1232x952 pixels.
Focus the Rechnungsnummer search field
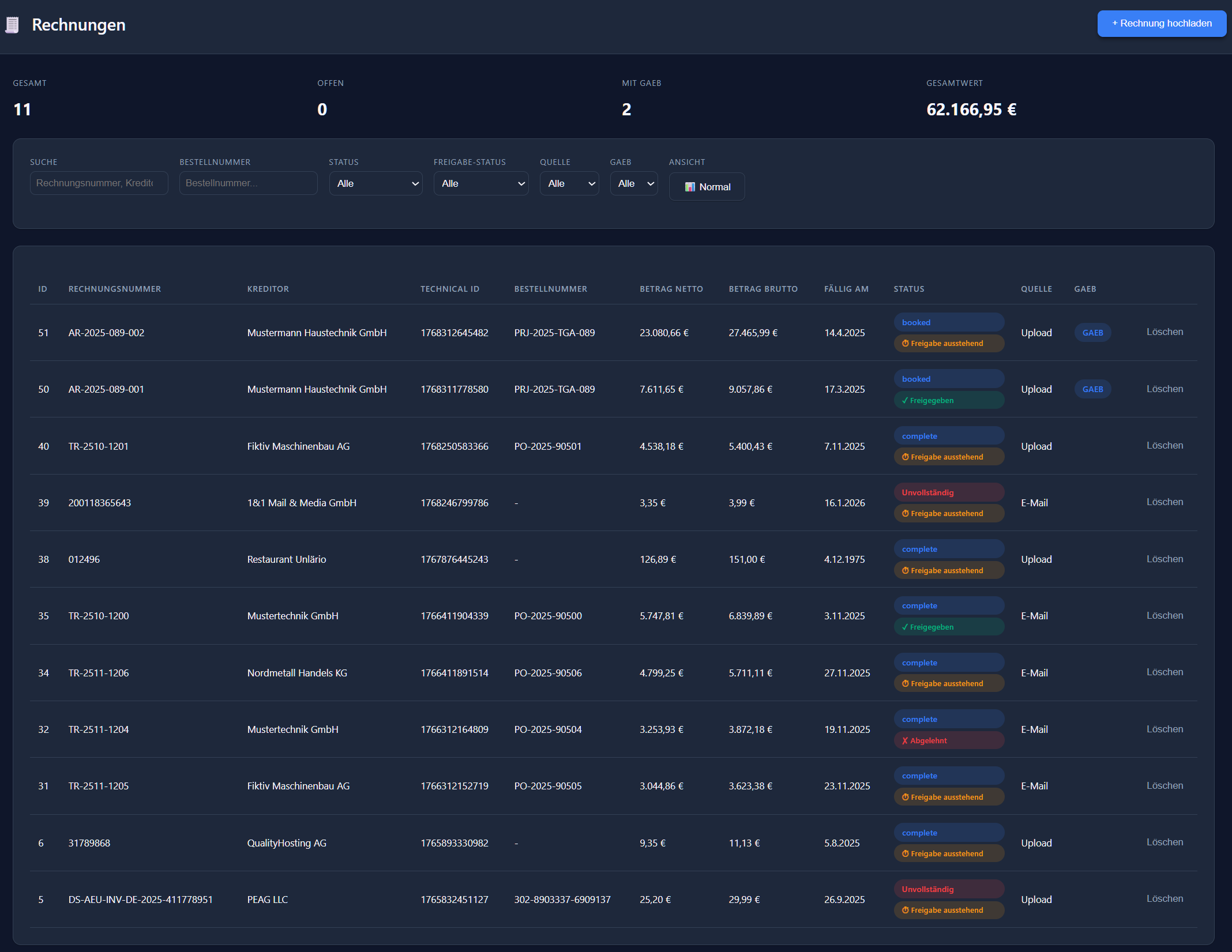[99, 183]
